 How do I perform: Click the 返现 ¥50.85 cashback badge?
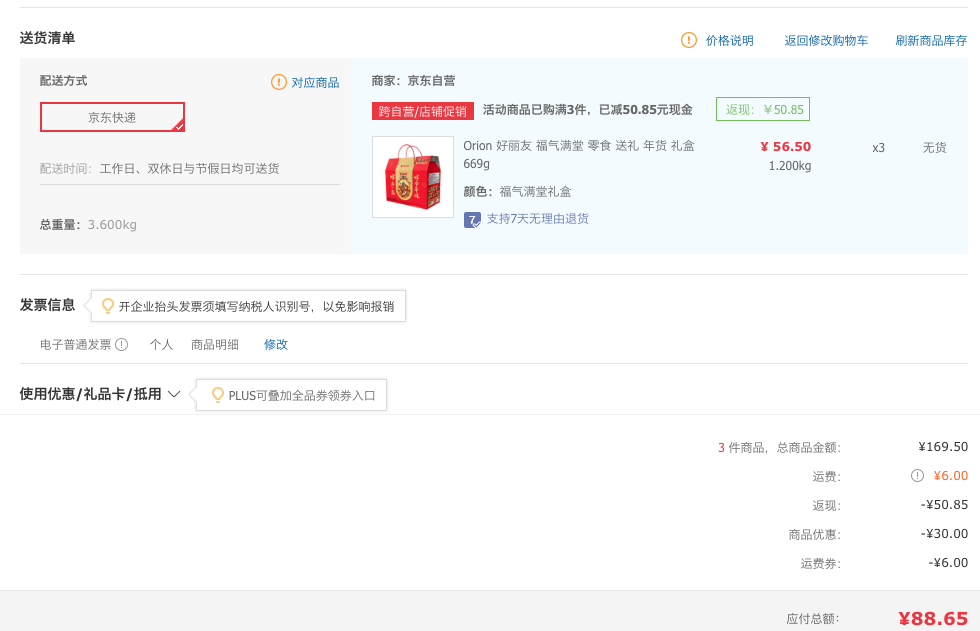pyautogui.click(x=762, y=109)
